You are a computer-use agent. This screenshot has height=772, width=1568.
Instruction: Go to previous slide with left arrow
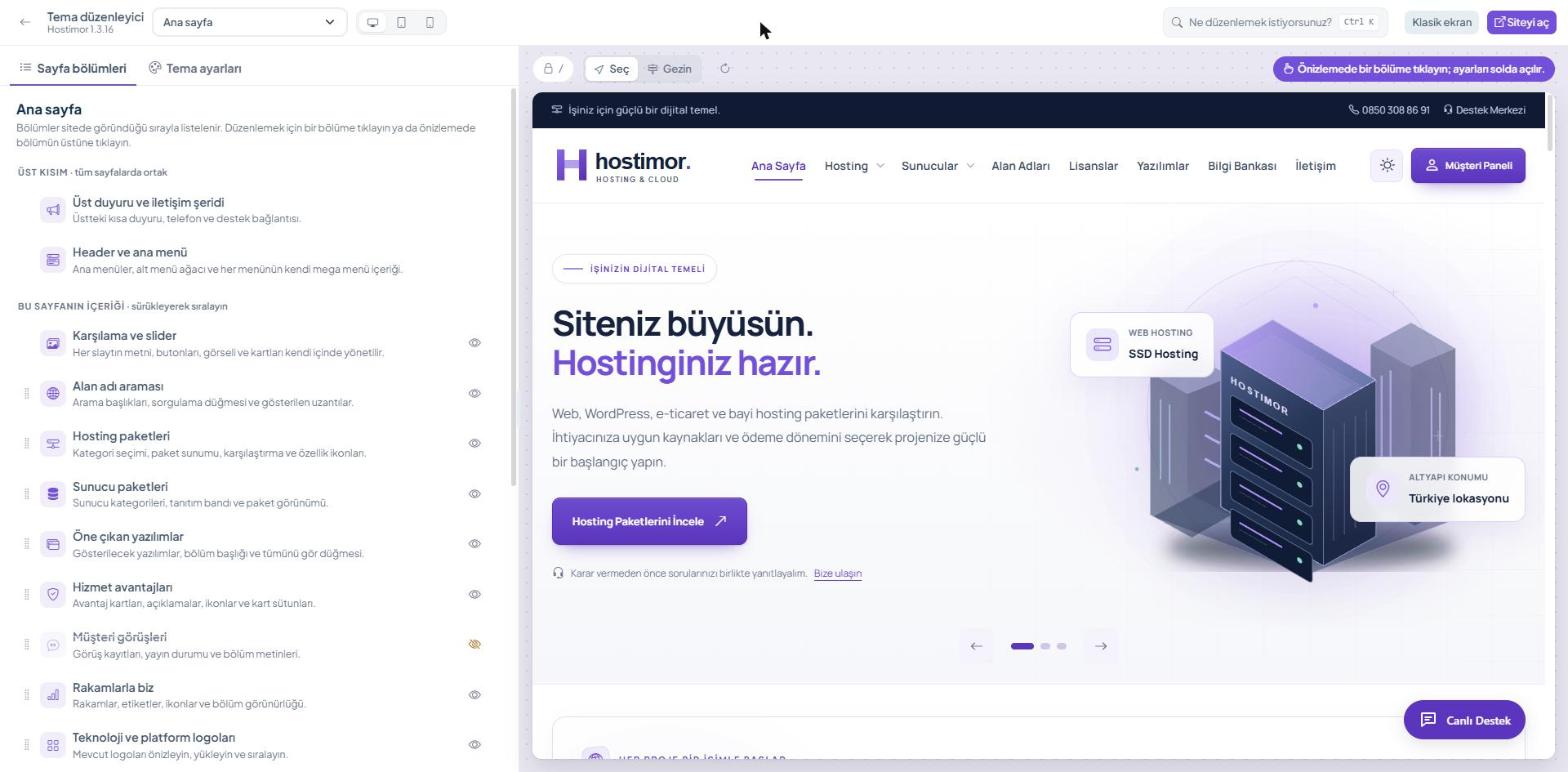tap(976, 646)
